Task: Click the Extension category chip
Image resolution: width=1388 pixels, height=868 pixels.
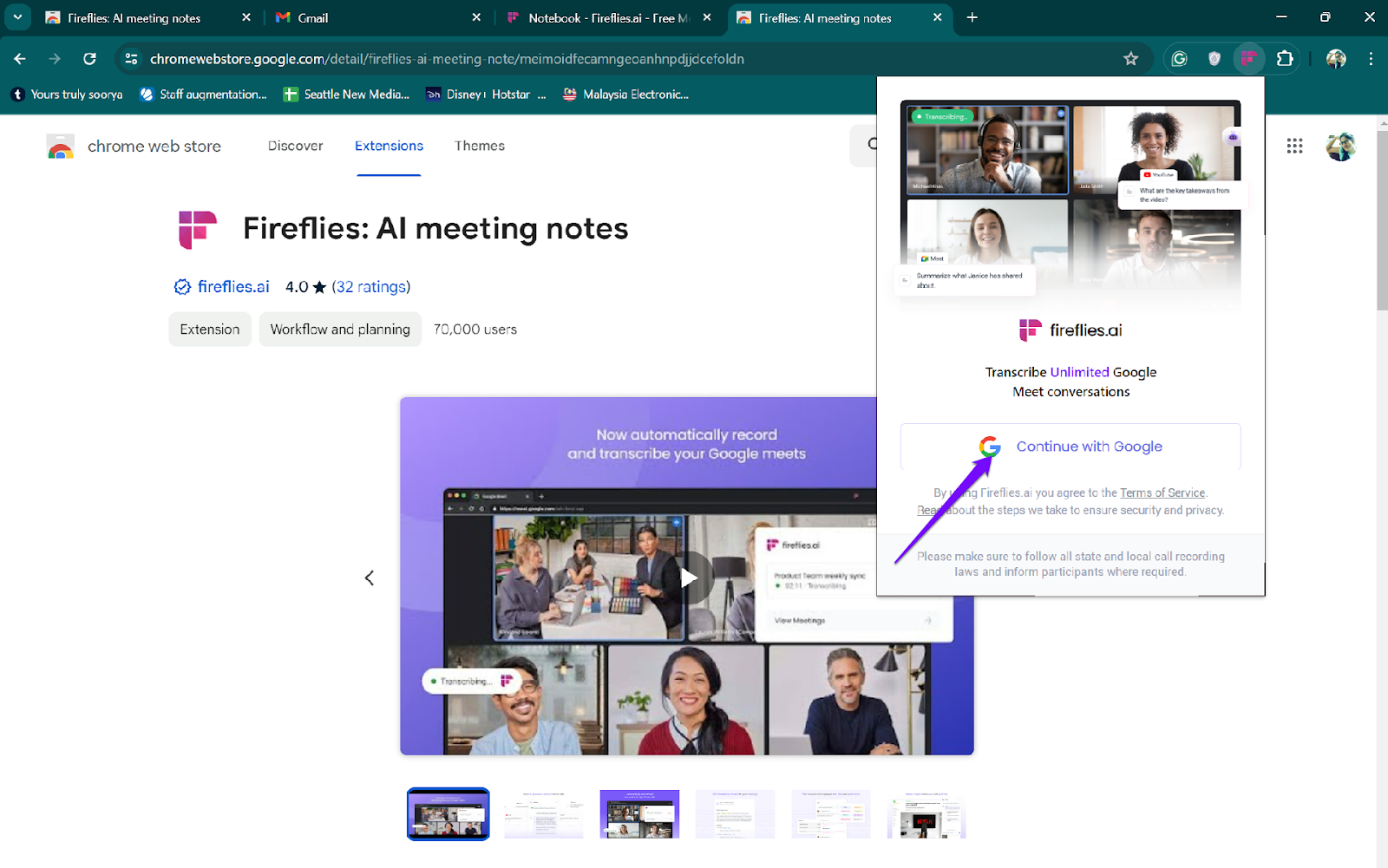Action: [x=210, y=330]
